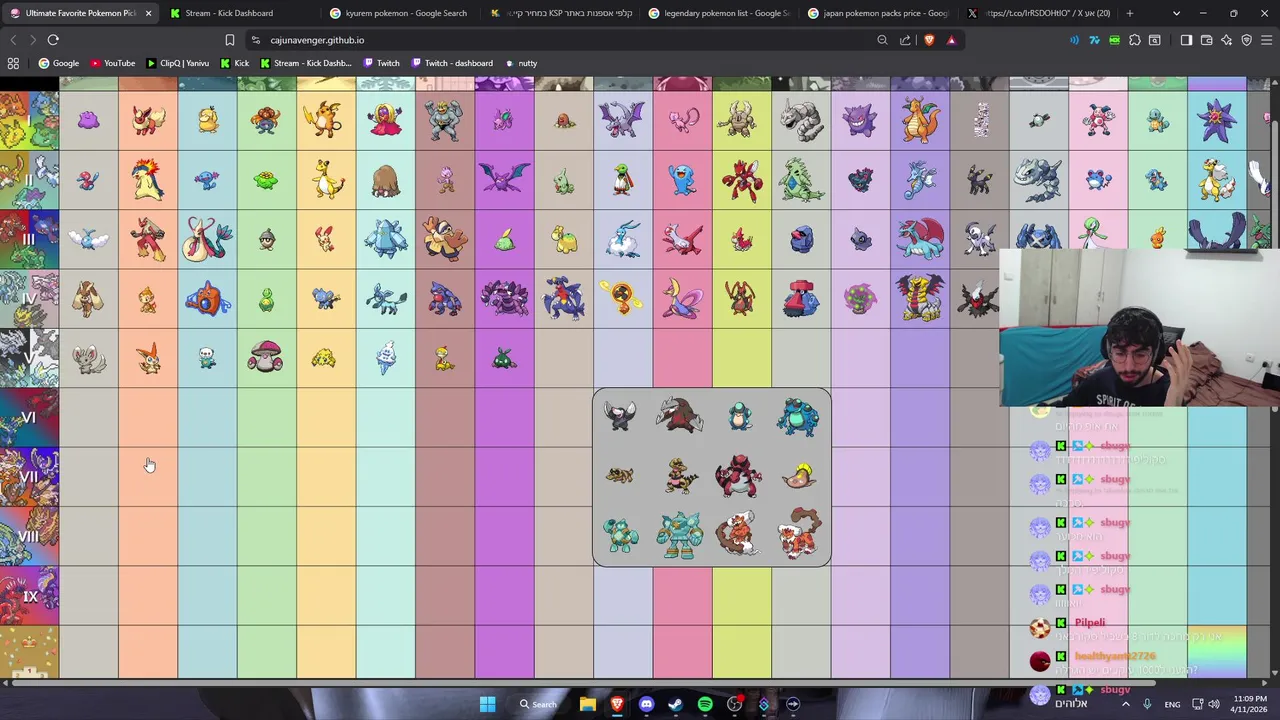Expand the tab search dropdown
Viewport: 1280px width, 720px height.
pyautogui.click(x=1176, y=13)
